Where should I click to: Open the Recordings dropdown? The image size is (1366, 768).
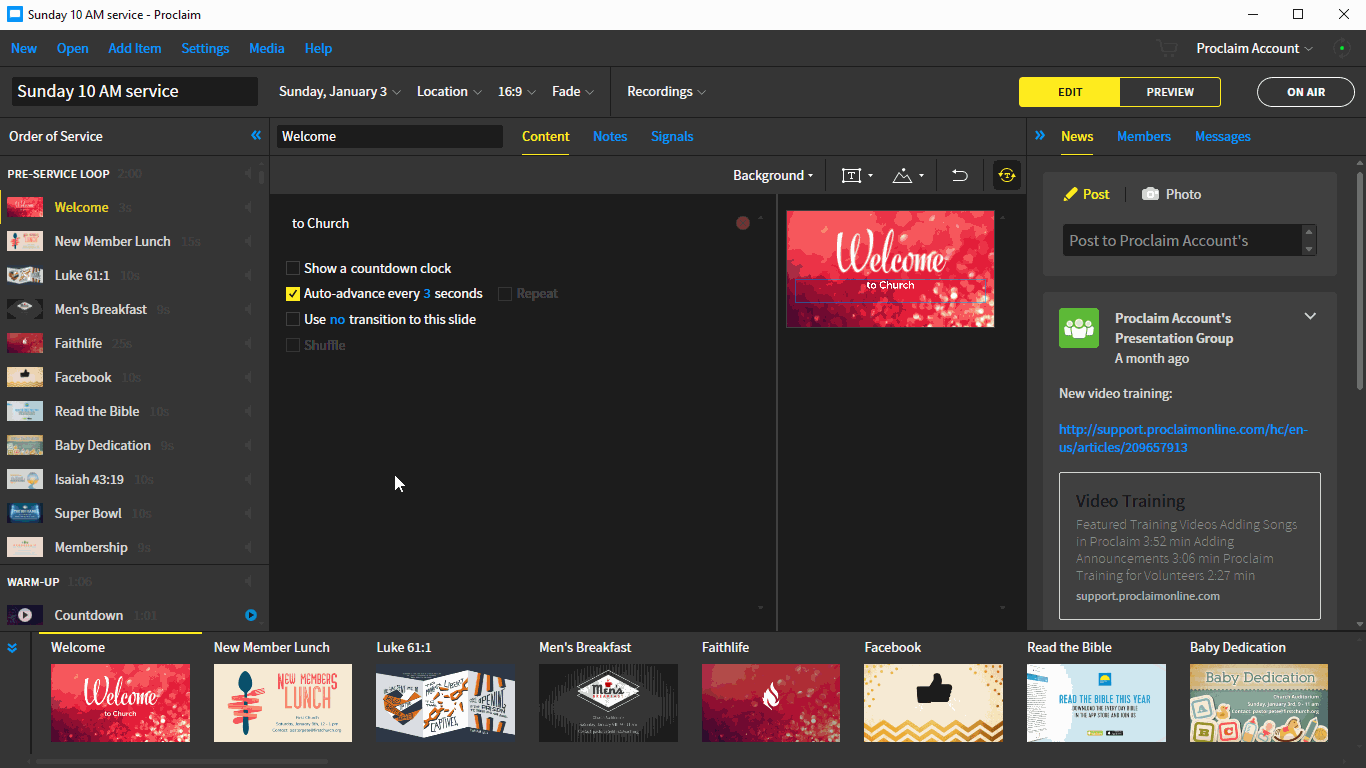pos(667,91)
